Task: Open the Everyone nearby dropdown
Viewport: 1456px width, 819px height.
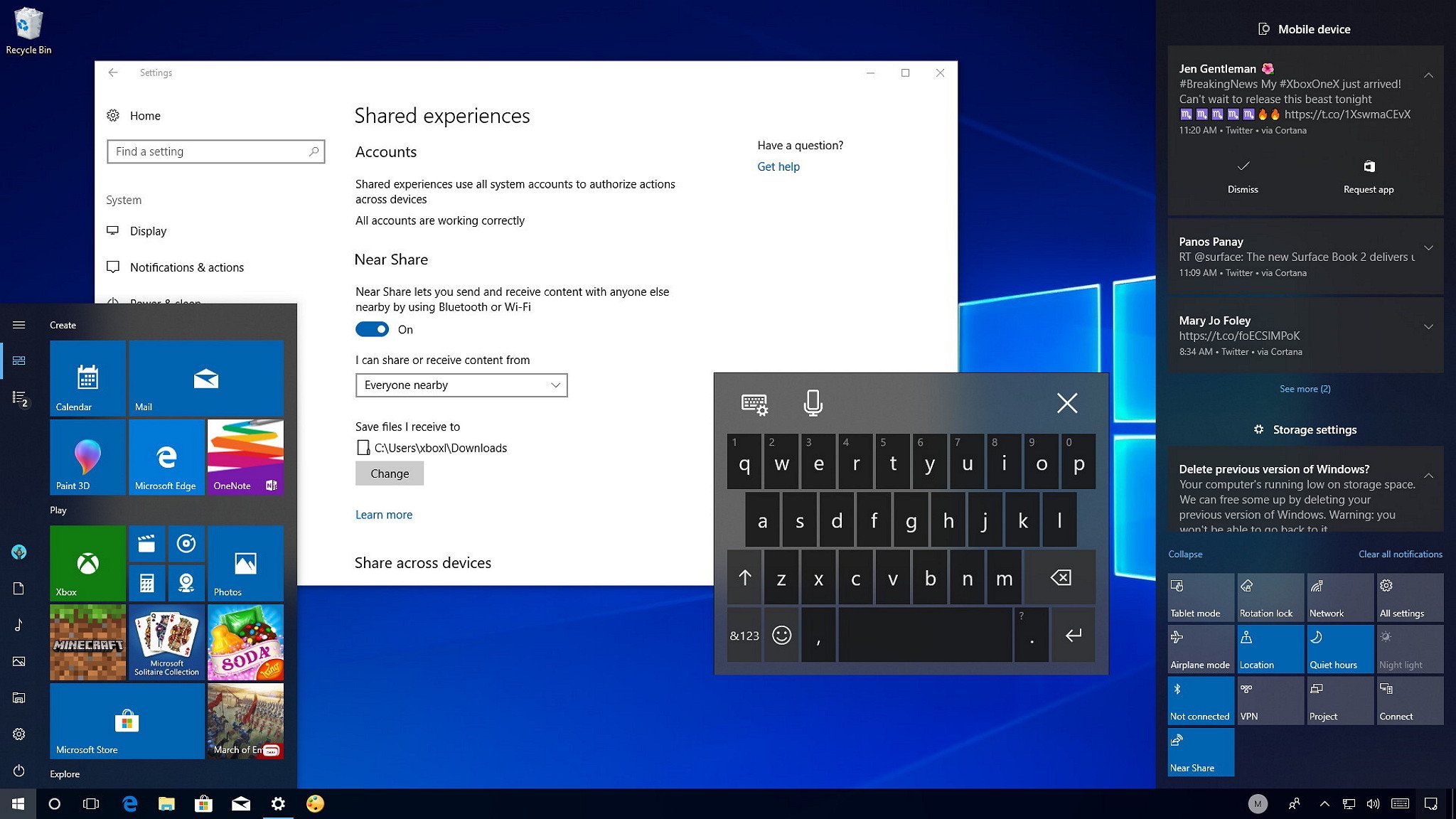Action: tap(461, 385)
